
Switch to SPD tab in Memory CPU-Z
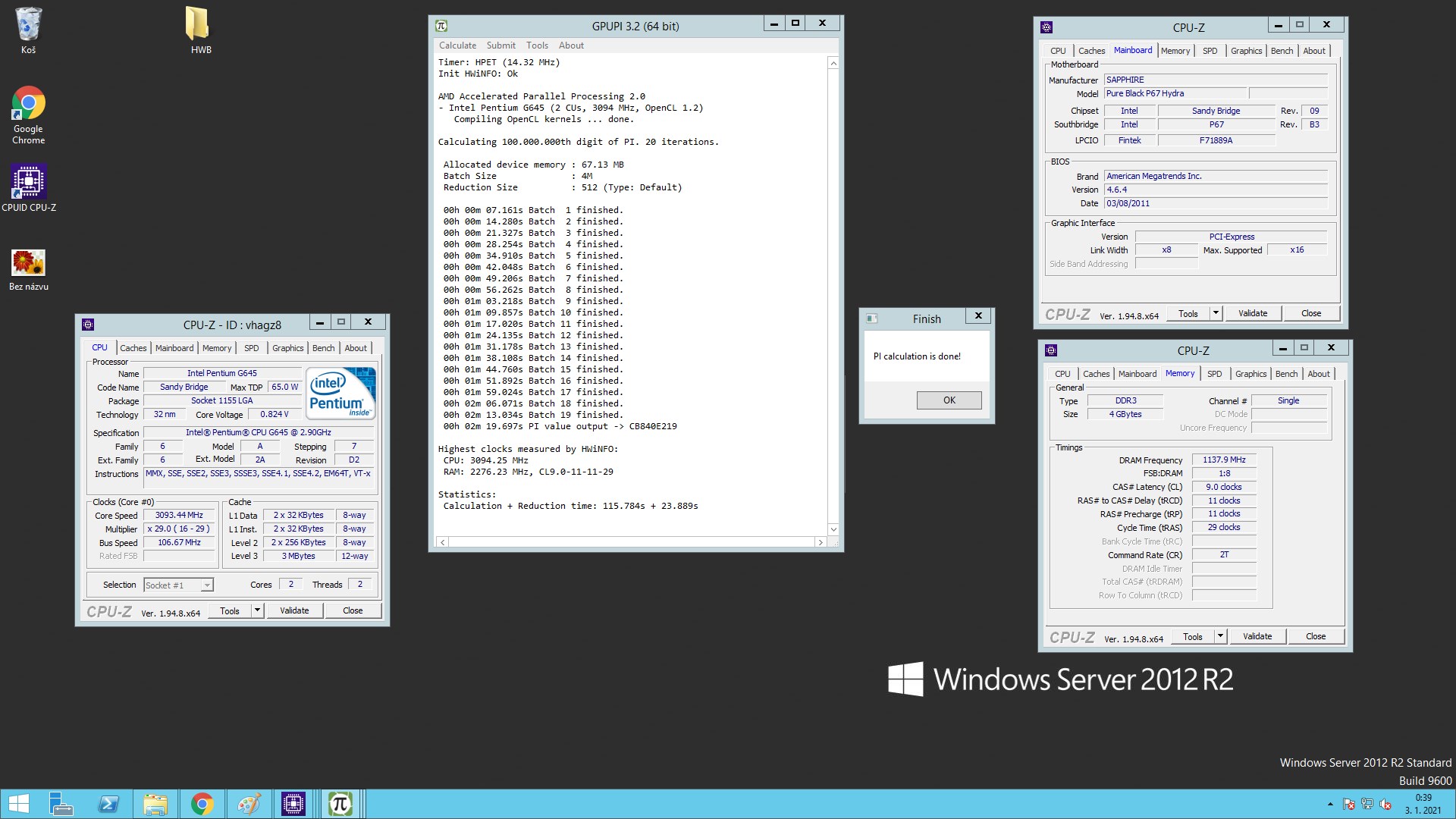coord(1214,374)
